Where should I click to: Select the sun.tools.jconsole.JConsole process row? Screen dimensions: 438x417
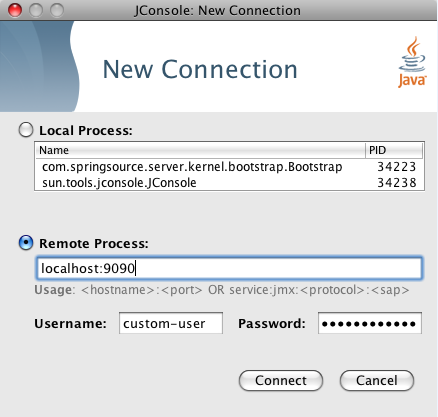[x=229, y=183]
